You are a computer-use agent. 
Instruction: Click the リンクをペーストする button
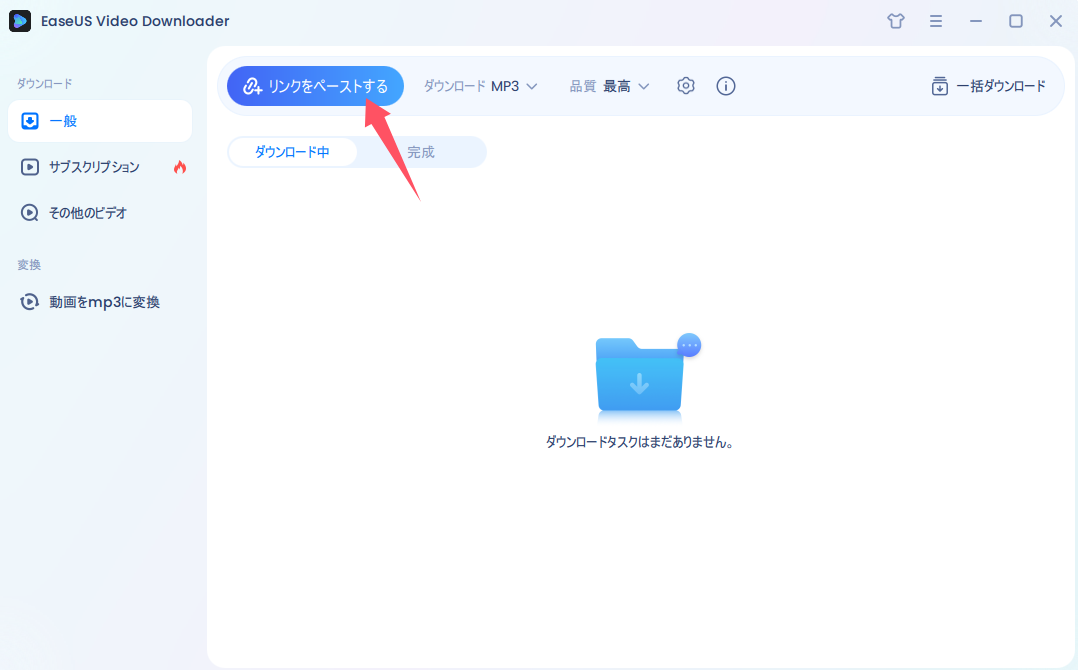(x=315, y=86)
